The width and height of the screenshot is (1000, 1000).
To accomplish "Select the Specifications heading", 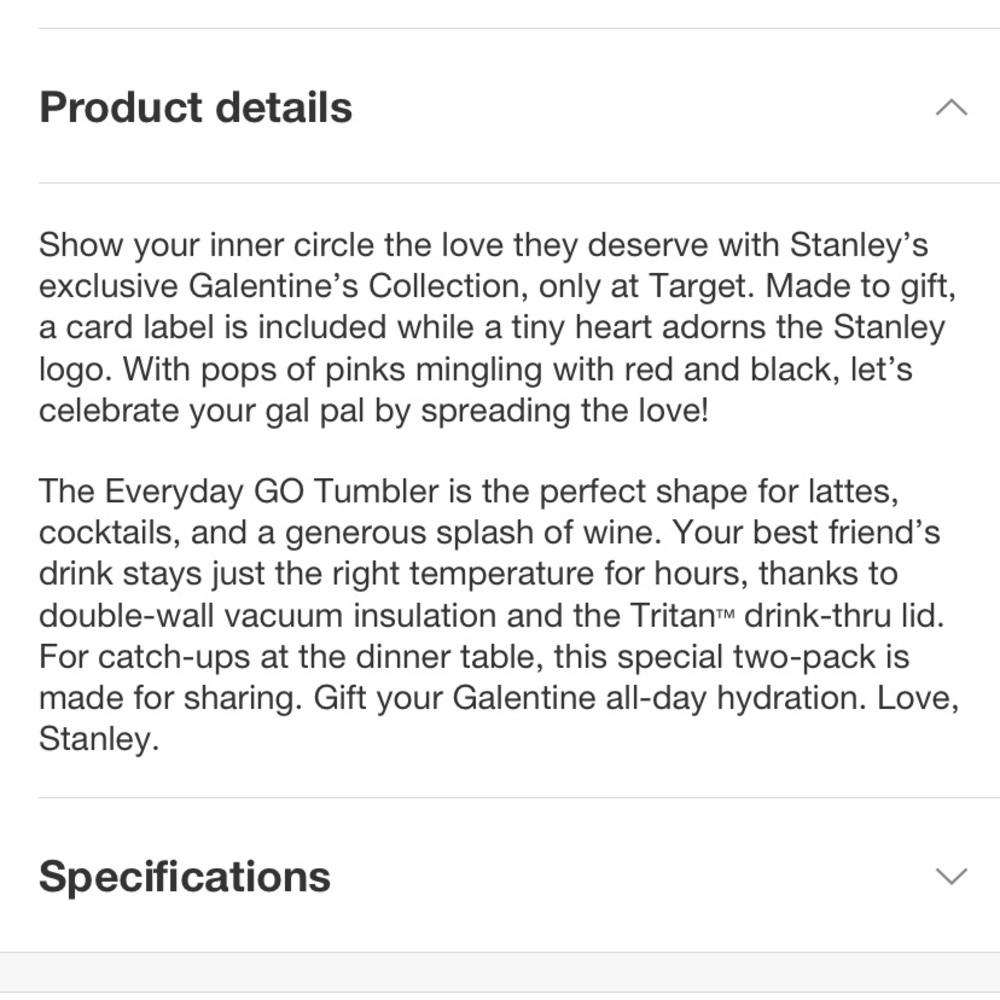I will (183, 876).
